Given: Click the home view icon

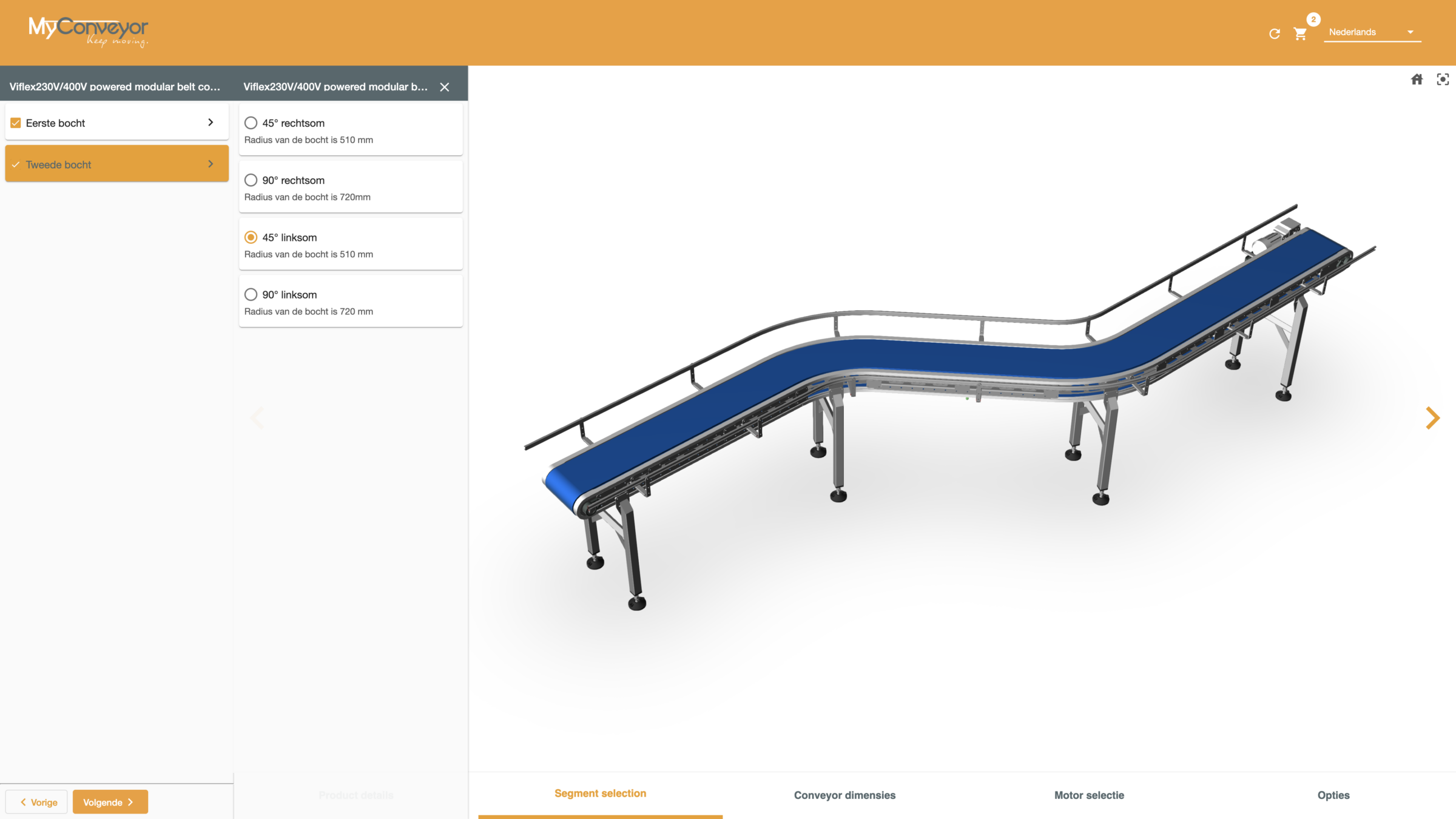Looking at the screenshot, I should pyautogui.click(x=1417, y=79).
